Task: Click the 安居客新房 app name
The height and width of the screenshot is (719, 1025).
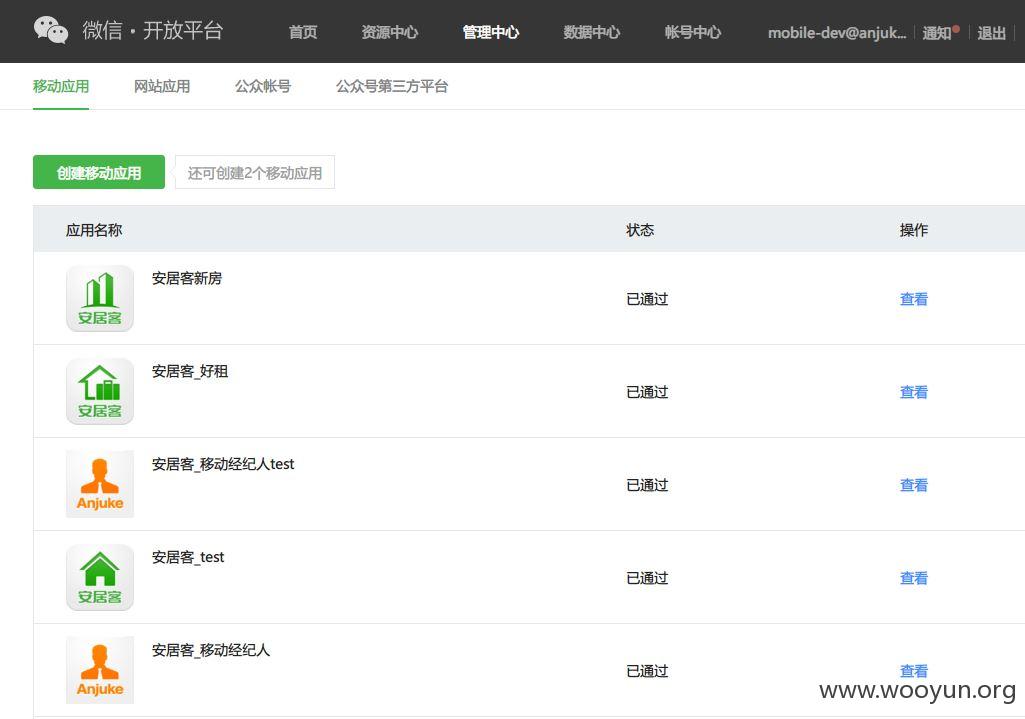Action: [187, 278]
